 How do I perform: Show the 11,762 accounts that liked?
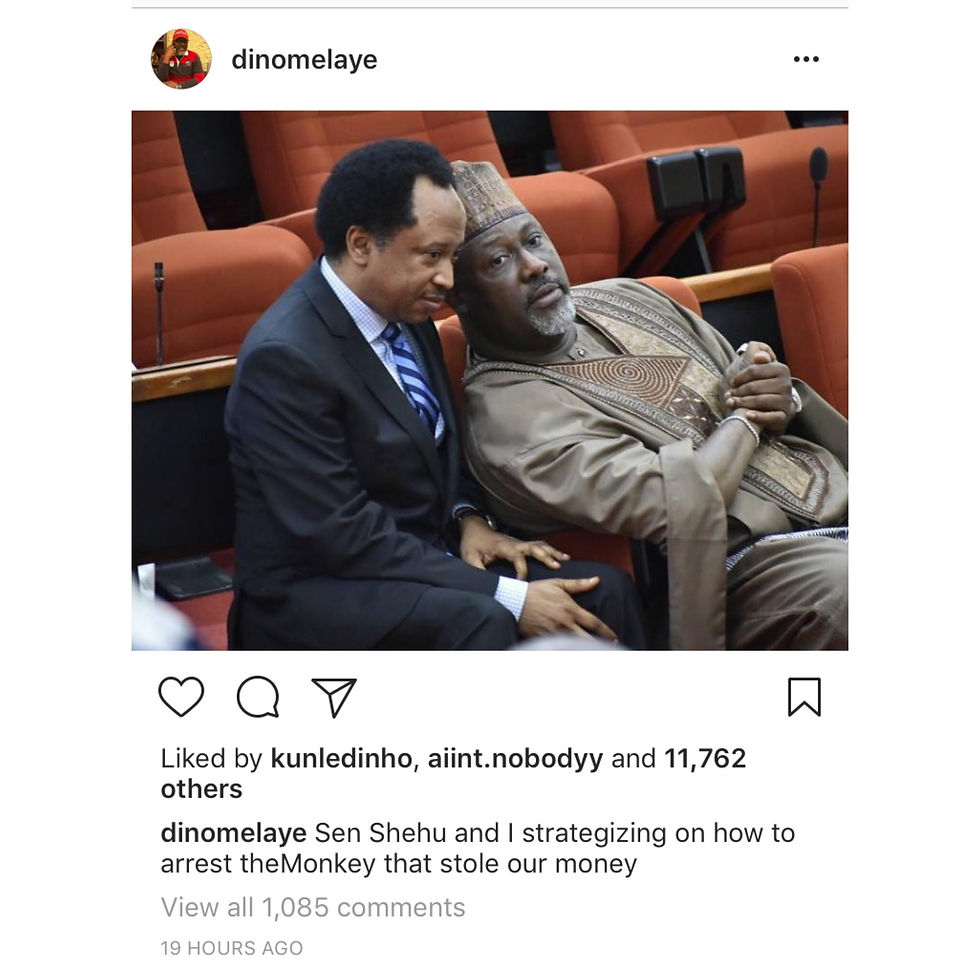tap(705, 759)
